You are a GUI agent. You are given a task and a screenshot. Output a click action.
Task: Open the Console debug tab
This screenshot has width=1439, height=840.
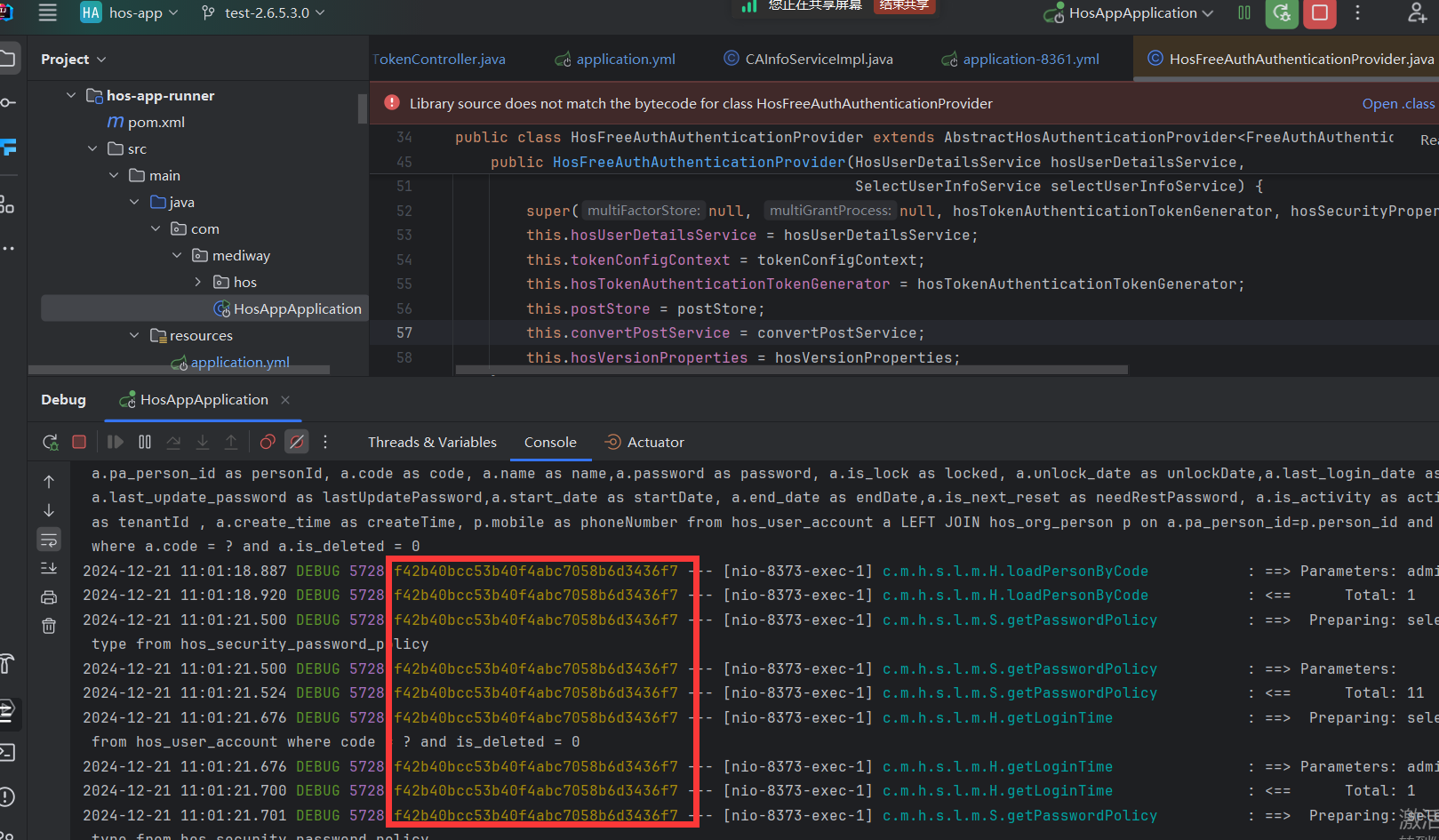tap(550, 442)
